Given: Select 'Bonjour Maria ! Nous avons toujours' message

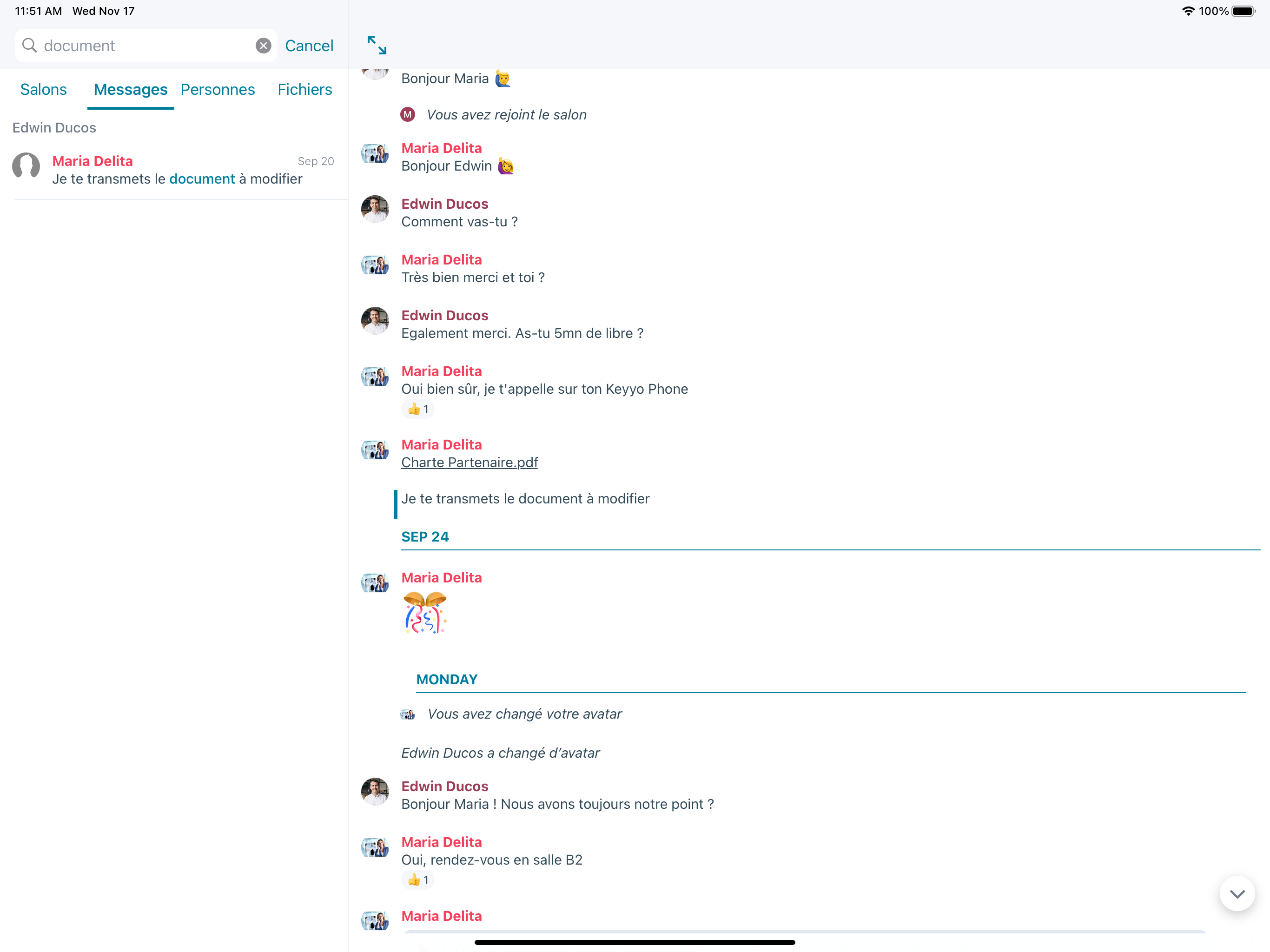Looking at the screenshot, I should (x=557, y=805).
